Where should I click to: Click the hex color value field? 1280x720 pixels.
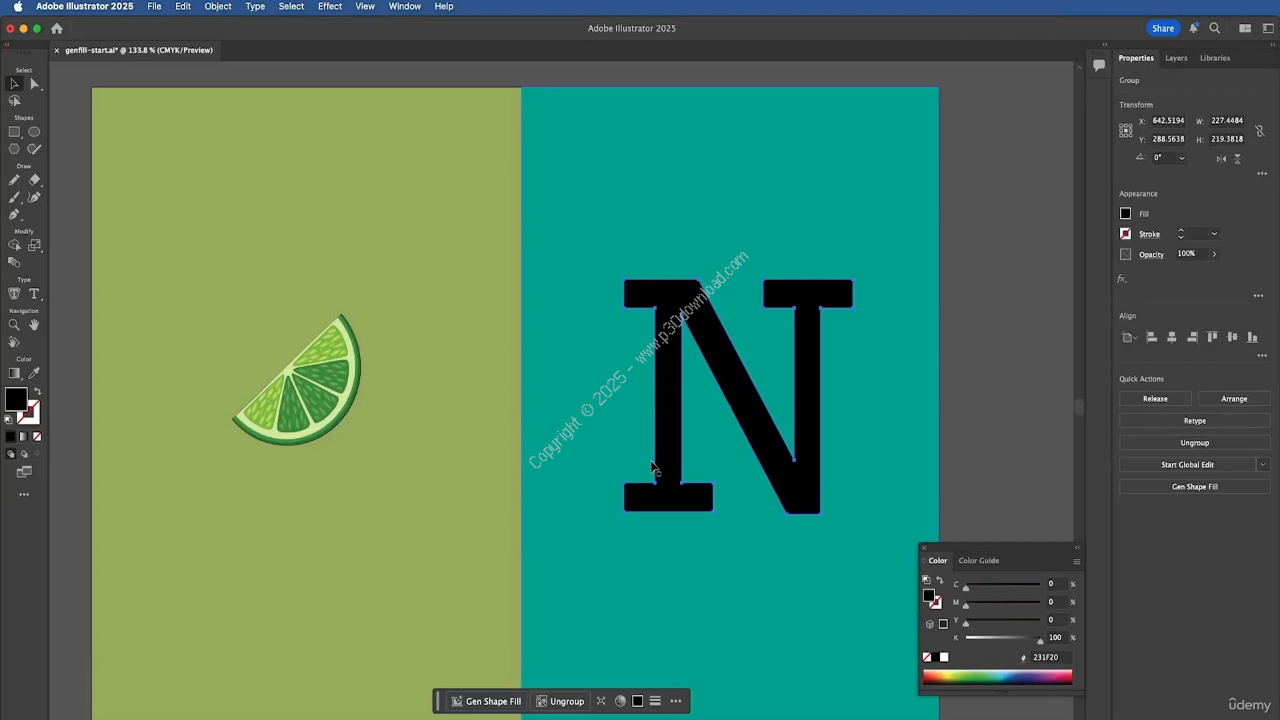click(1047, 658)
